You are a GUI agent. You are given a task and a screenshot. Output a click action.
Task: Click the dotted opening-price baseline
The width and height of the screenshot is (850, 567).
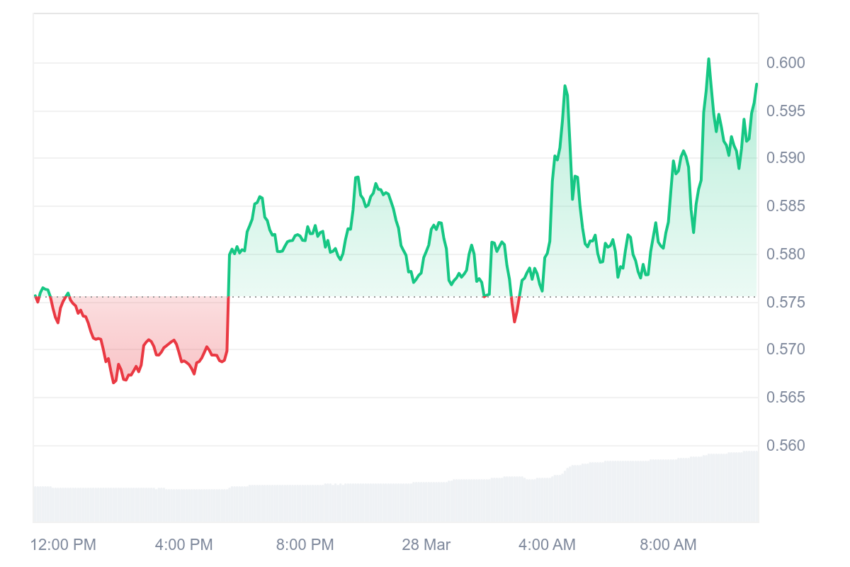pos(396,297)
